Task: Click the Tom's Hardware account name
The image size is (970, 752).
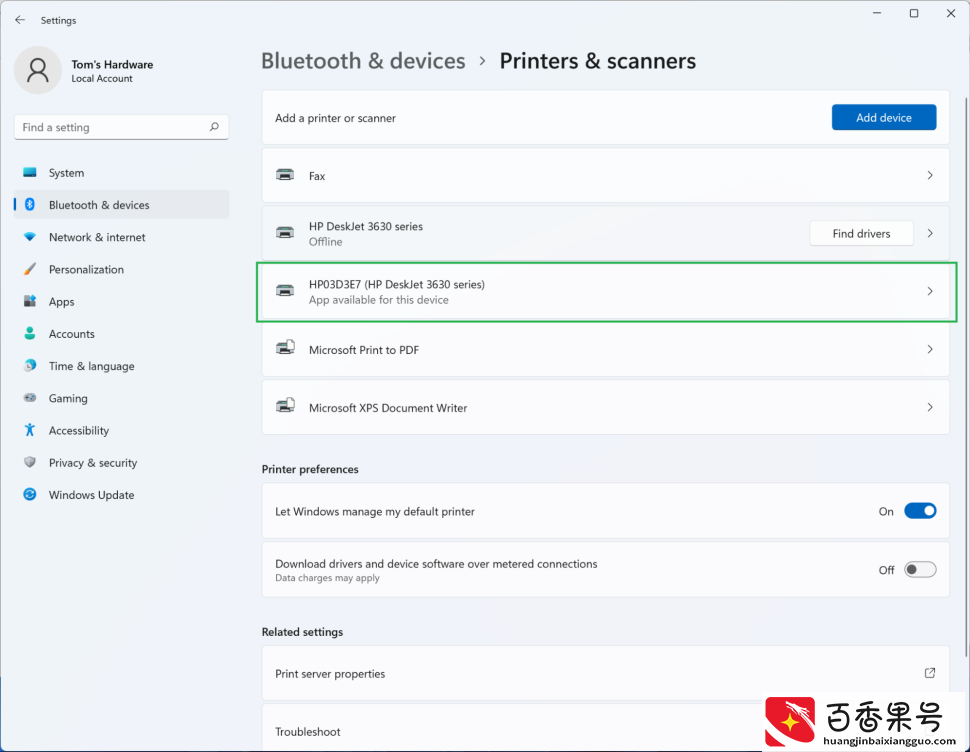Action: pyautogui.click(x=112, y=64)
